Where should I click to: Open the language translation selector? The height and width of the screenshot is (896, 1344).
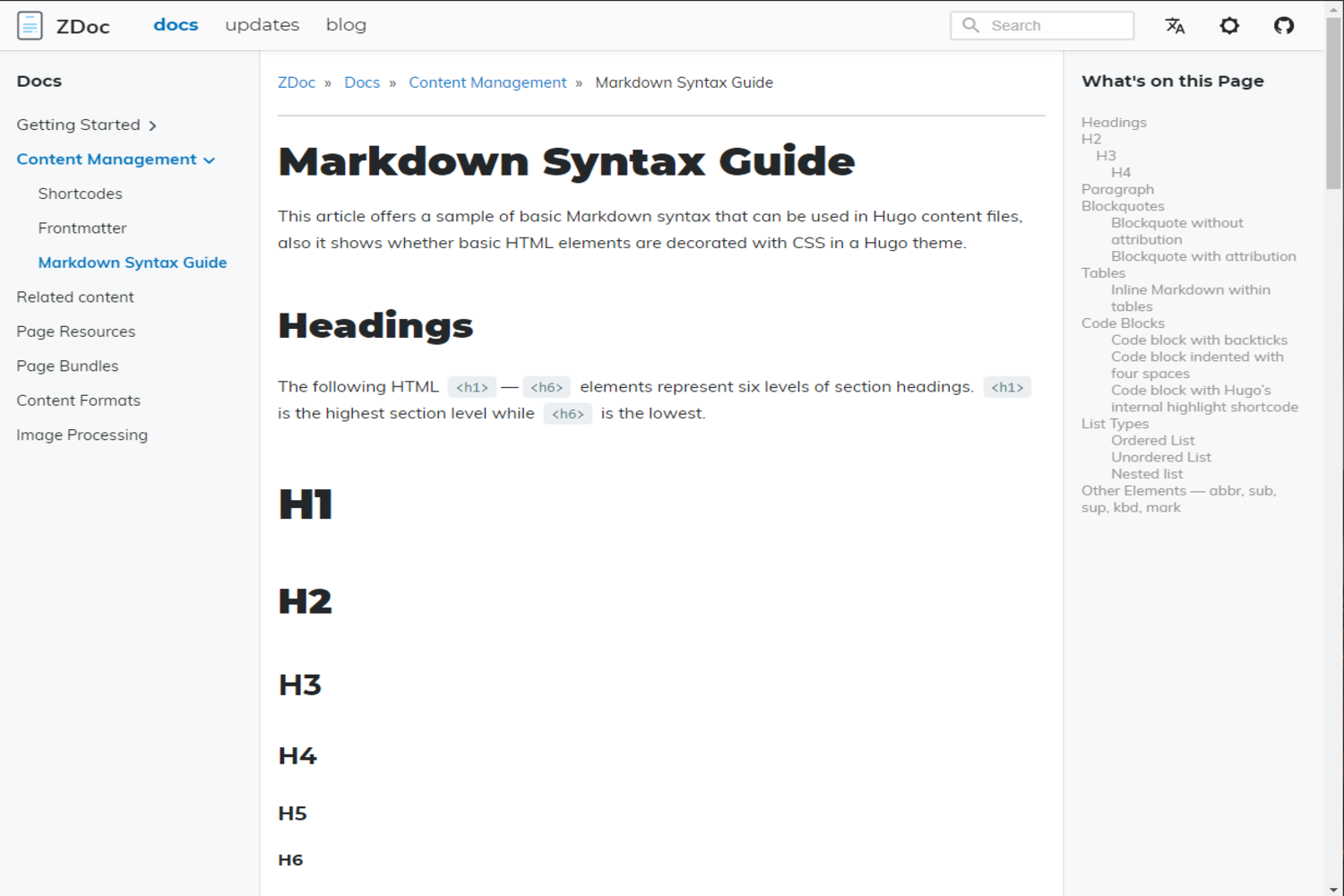pos(1175,26)
